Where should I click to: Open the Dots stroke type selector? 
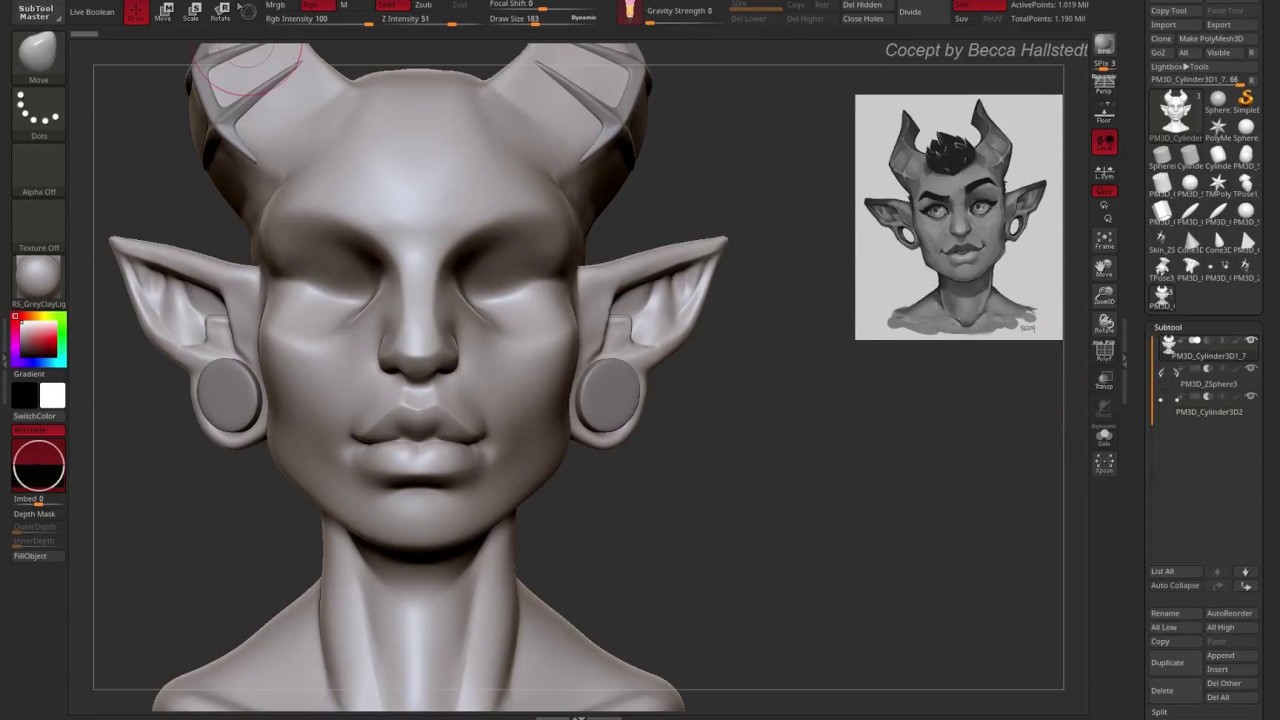(38, 115)
